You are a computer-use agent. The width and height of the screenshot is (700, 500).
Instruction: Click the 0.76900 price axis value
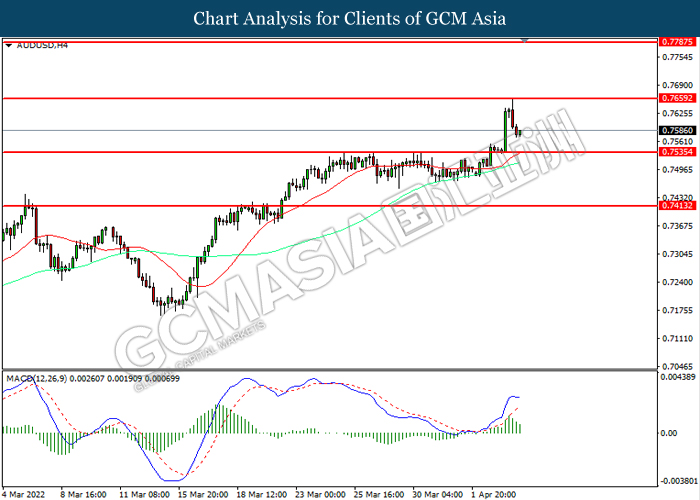678,85
